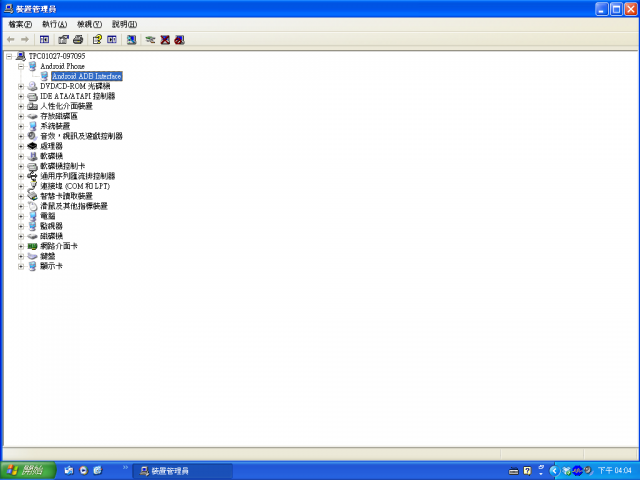Click the Disable device toolbar icon
Image resolution: width=640 pixels, height=480 pixels.
[180, 40]
